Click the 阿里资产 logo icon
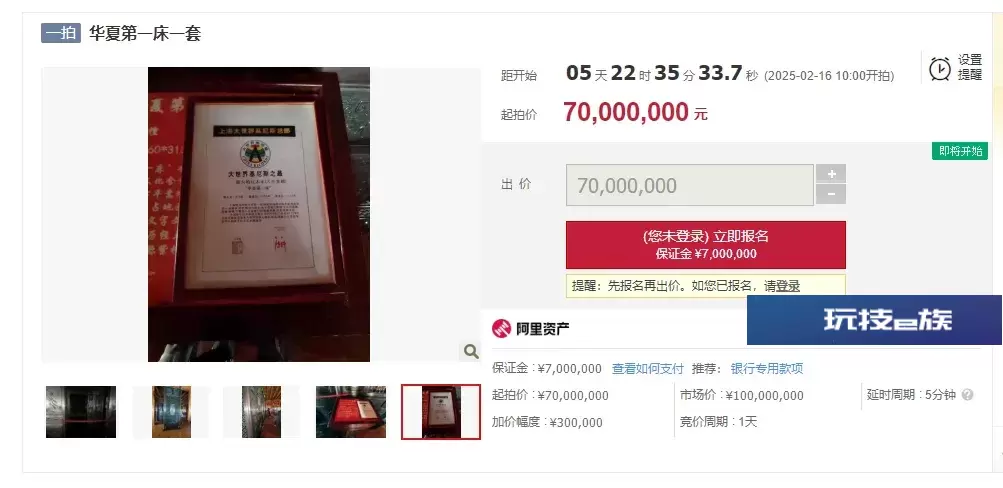Viewport: 1003px width, 488px height. [502, 329]
